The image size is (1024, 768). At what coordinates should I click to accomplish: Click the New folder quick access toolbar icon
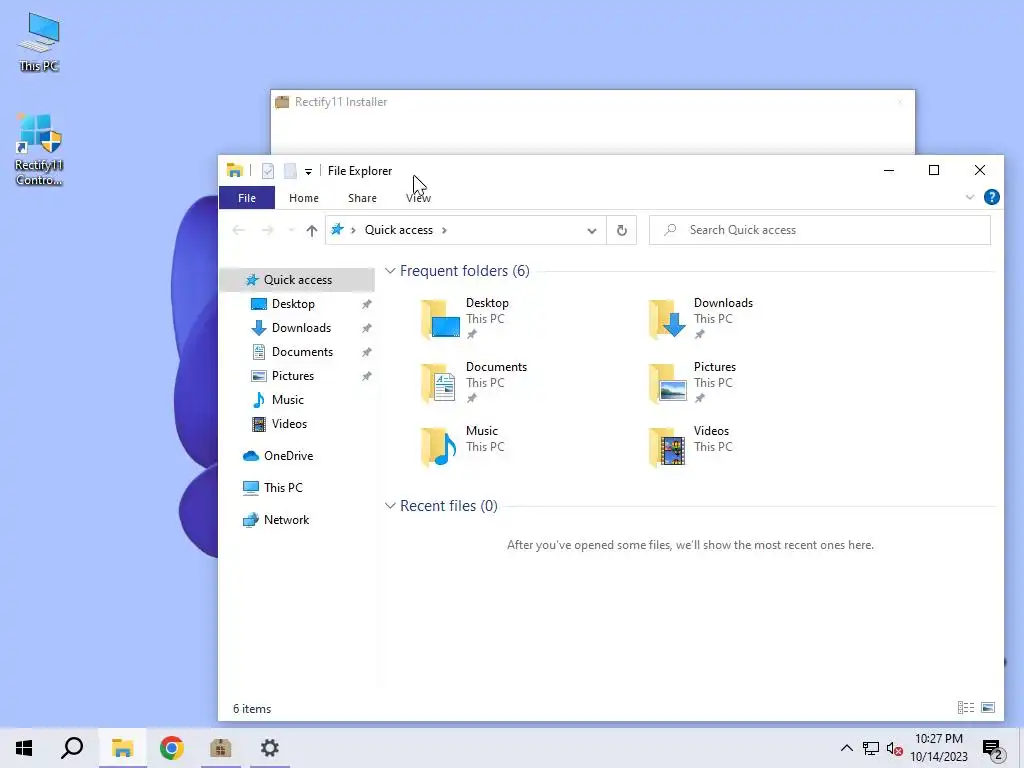(x=291, y=171)
